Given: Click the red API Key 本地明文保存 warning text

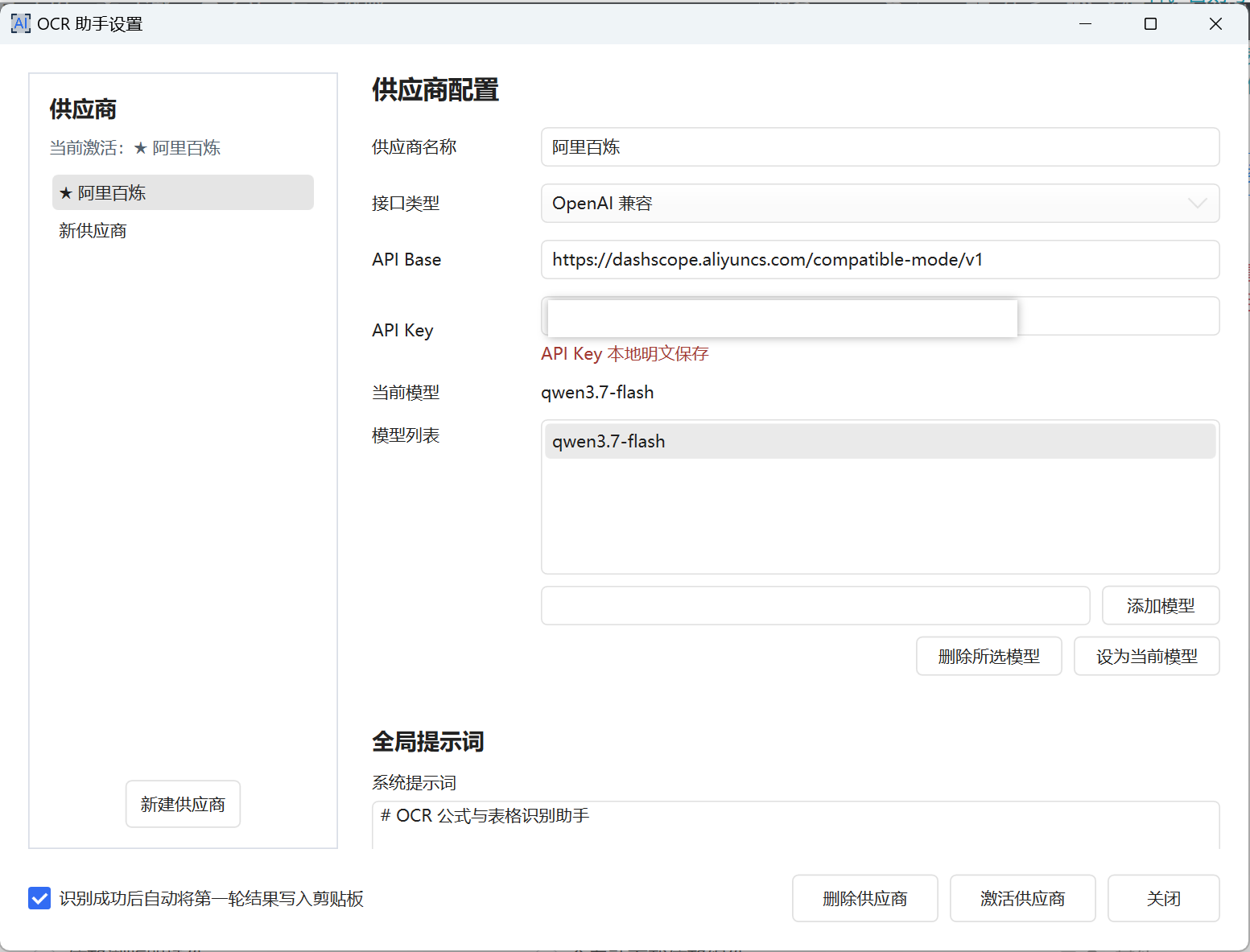Looking at the screenshot, I should coord(625,354).
